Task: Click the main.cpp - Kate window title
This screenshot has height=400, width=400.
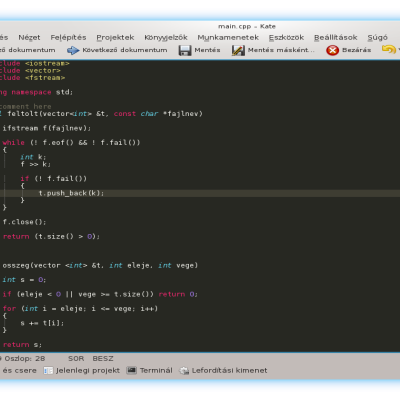Action: pyautogui.click(x=247, y=26)
